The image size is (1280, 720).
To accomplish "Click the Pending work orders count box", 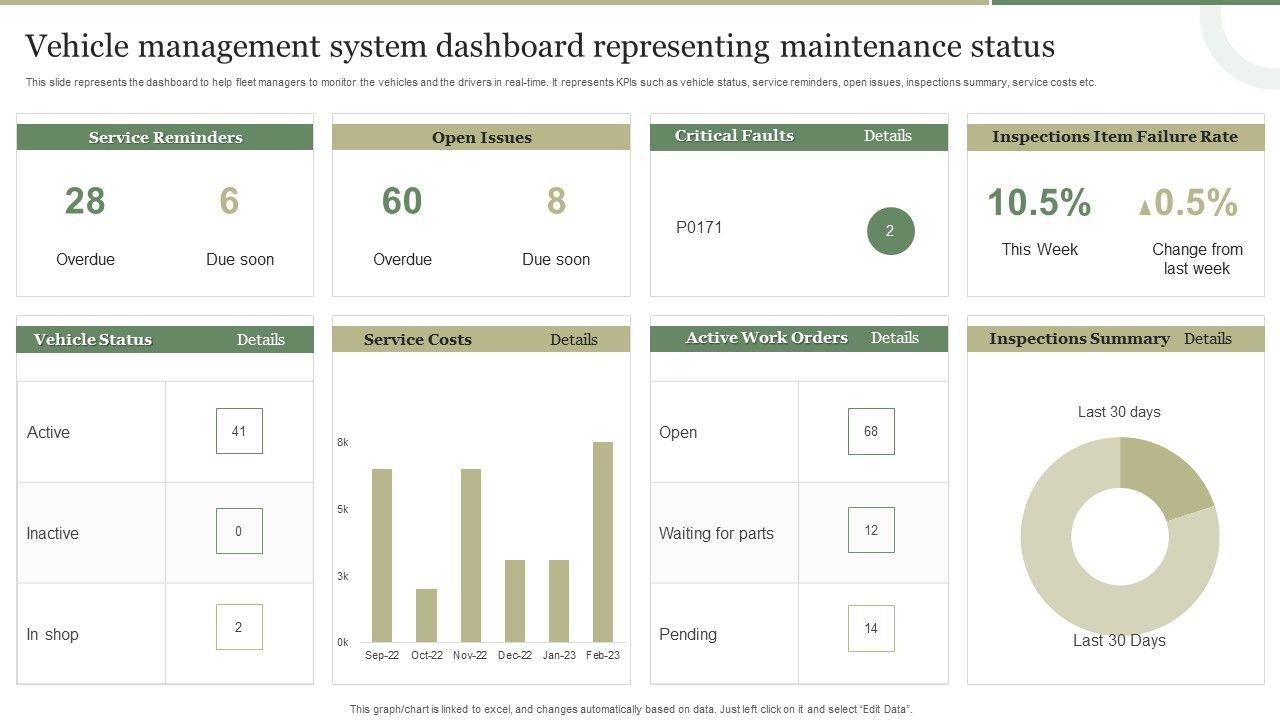I will pyautogui.click(x=871, y=628).
